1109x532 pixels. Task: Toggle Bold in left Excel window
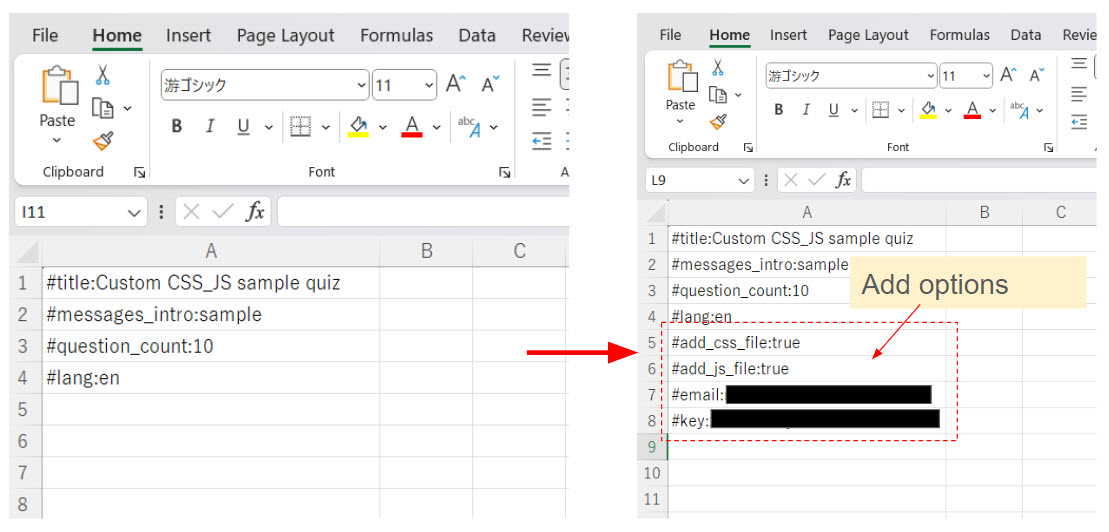(x=177, y=127)
